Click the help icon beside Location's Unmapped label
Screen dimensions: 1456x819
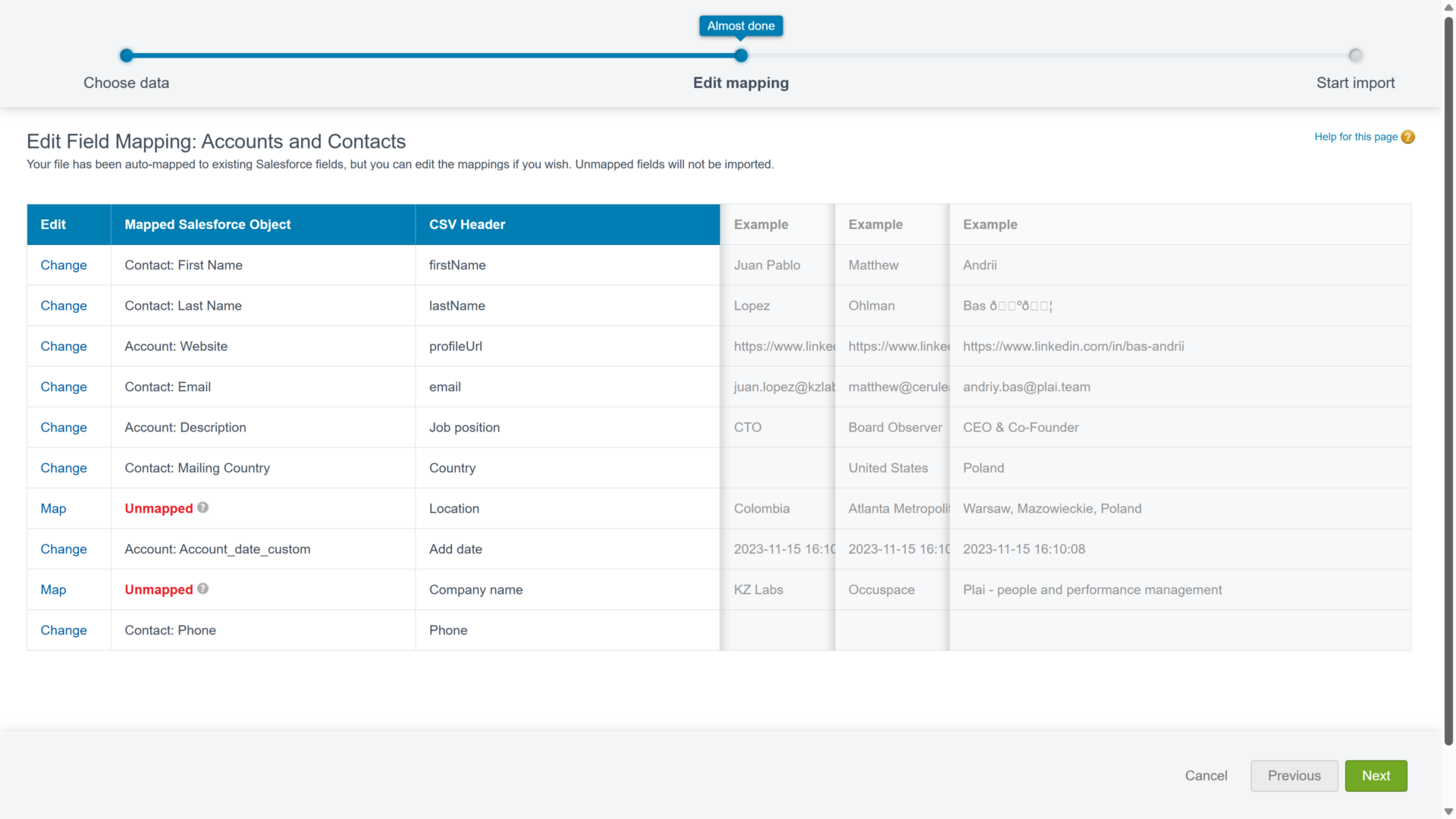click(x=203, y=508)
